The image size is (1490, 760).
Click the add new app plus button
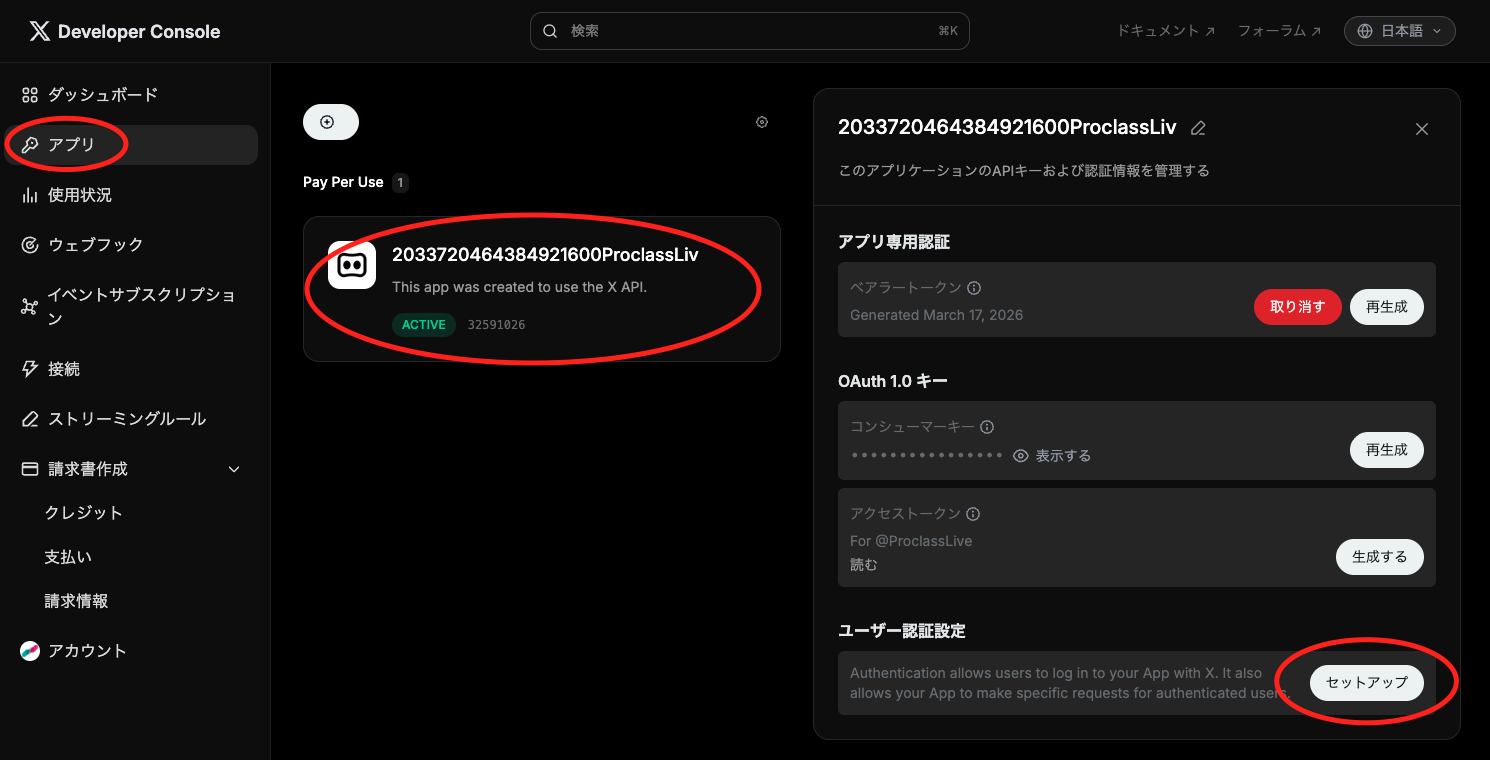click(x=331, y=122)
